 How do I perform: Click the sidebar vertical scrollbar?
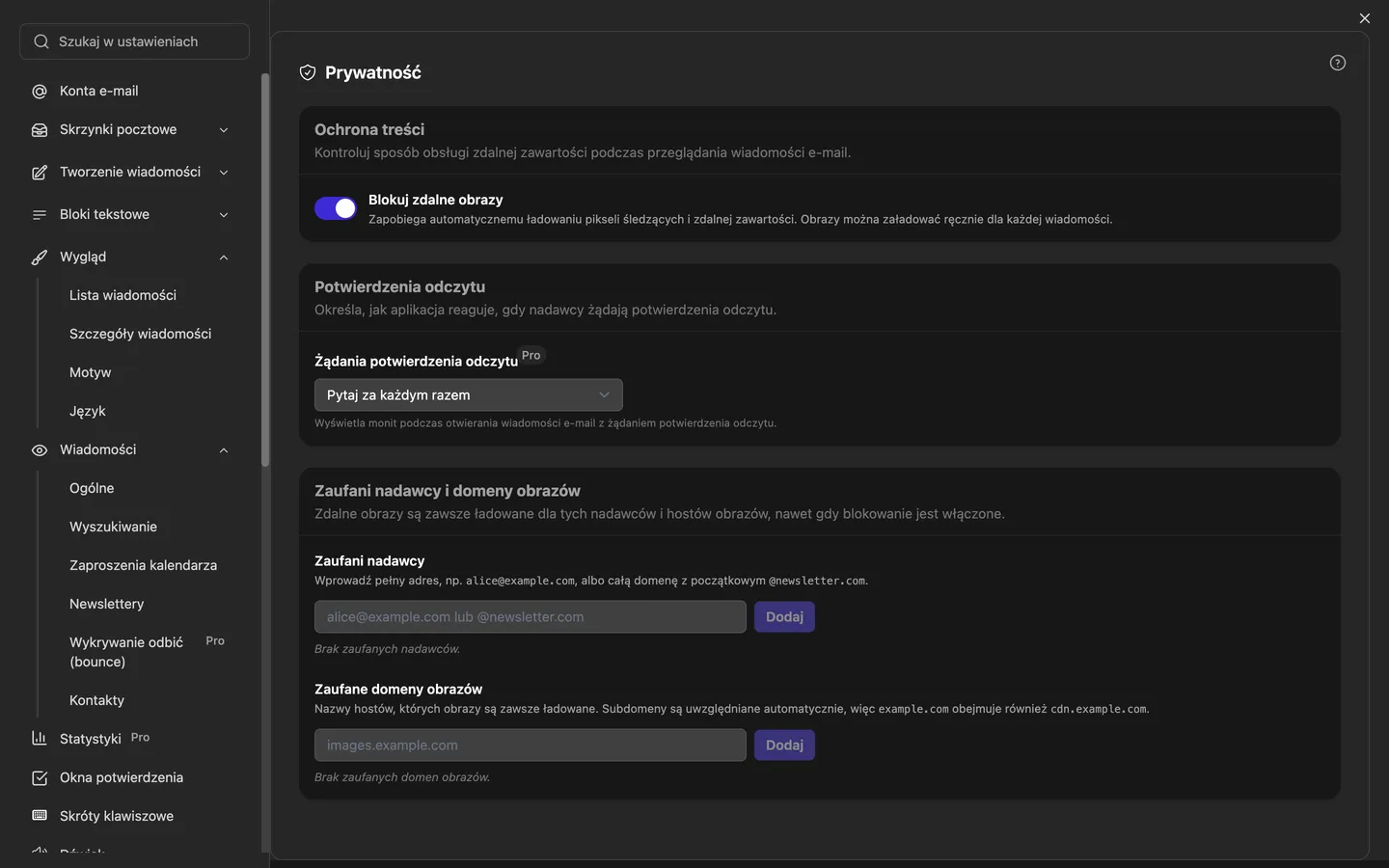pos(265,270)
